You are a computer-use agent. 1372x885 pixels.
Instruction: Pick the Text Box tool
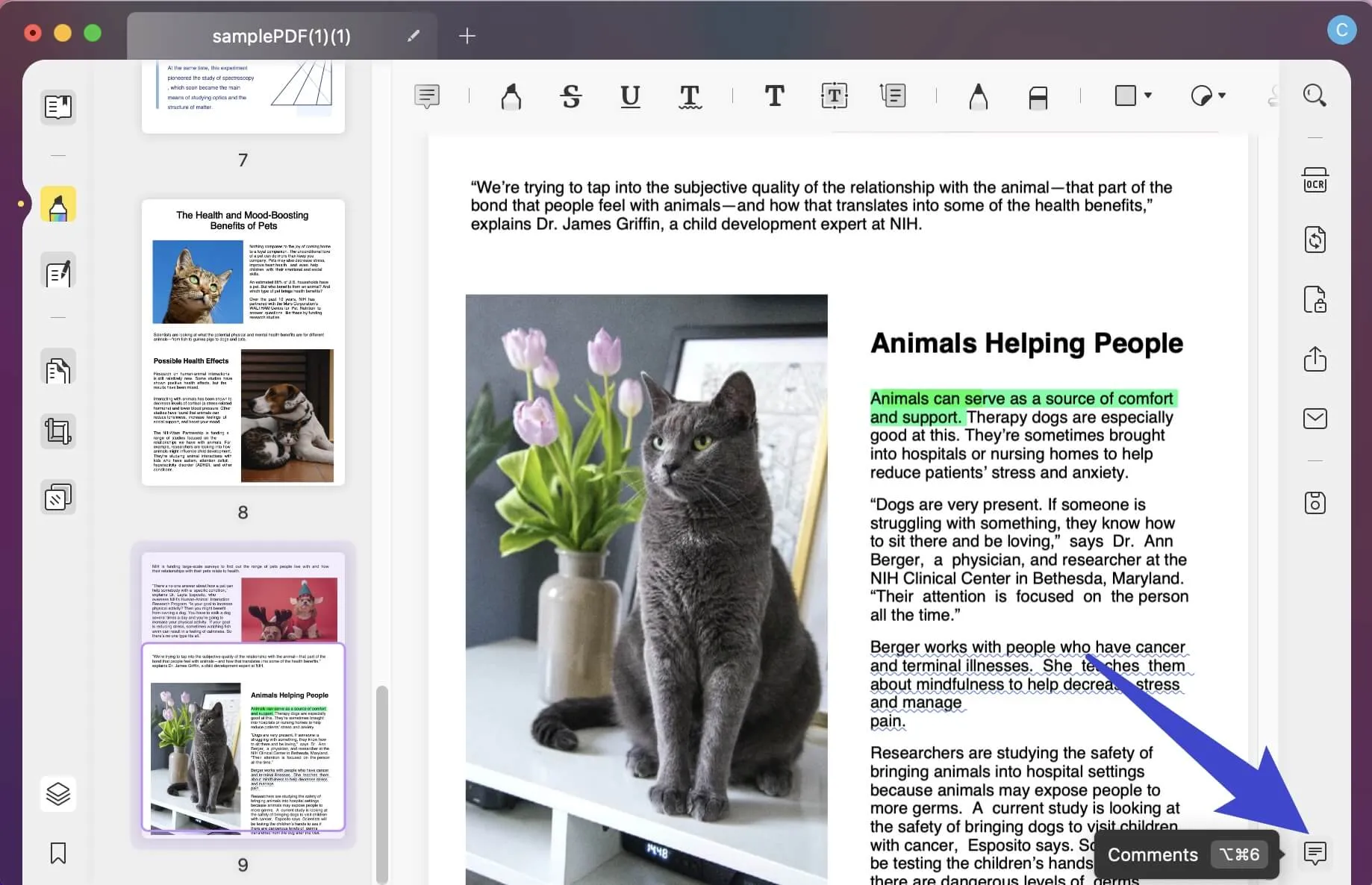834,96
